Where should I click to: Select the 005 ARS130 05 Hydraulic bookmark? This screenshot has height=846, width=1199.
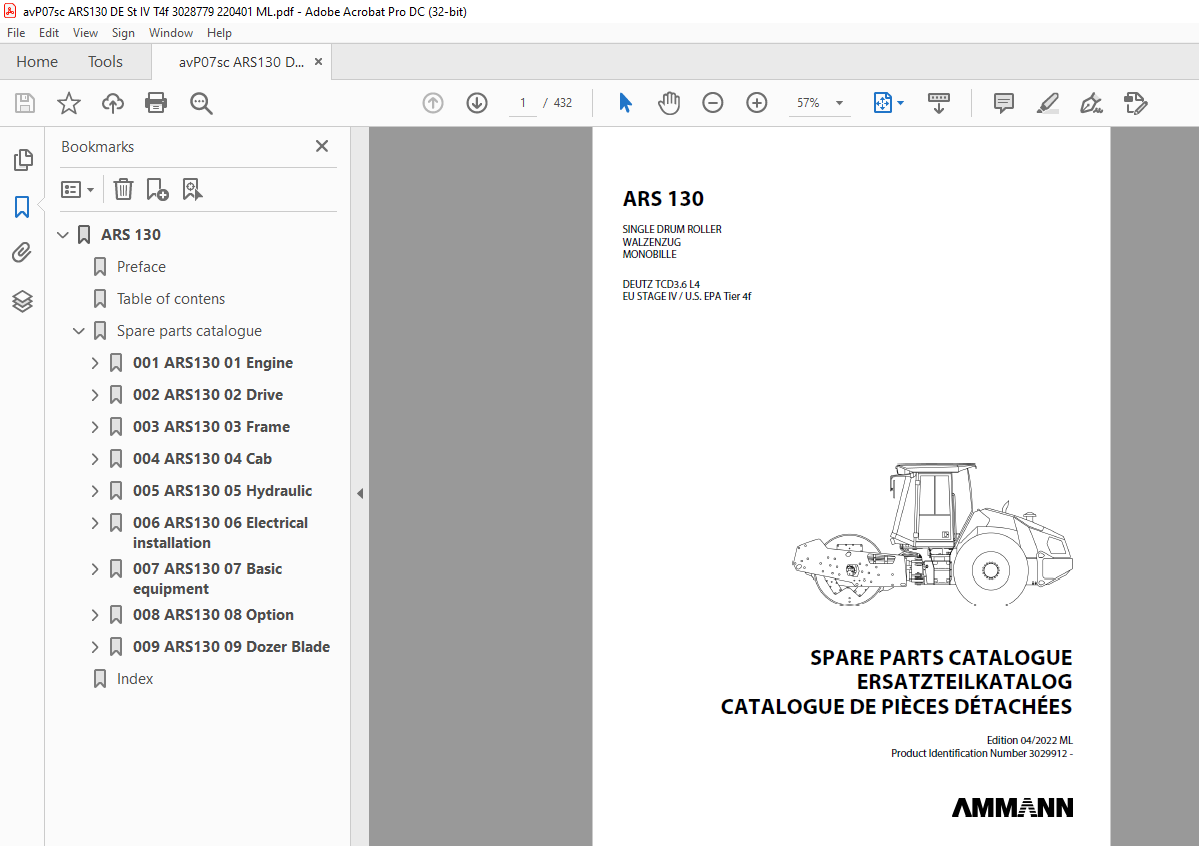(x=223, y=491)
